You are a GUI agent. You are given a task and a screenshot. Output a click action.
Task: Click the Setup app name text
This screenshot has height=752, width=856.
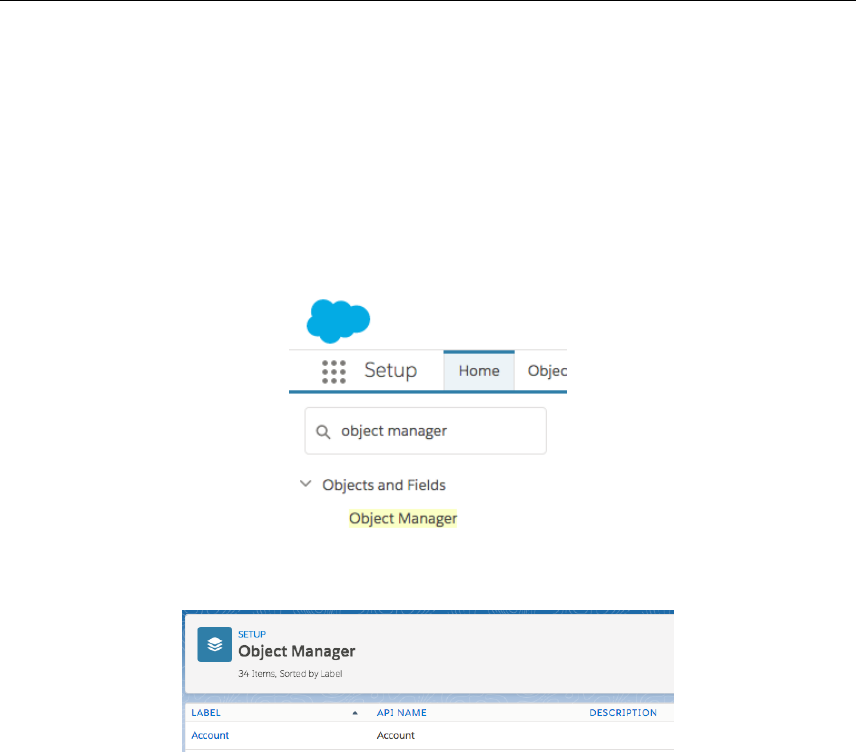pos(391,370)
